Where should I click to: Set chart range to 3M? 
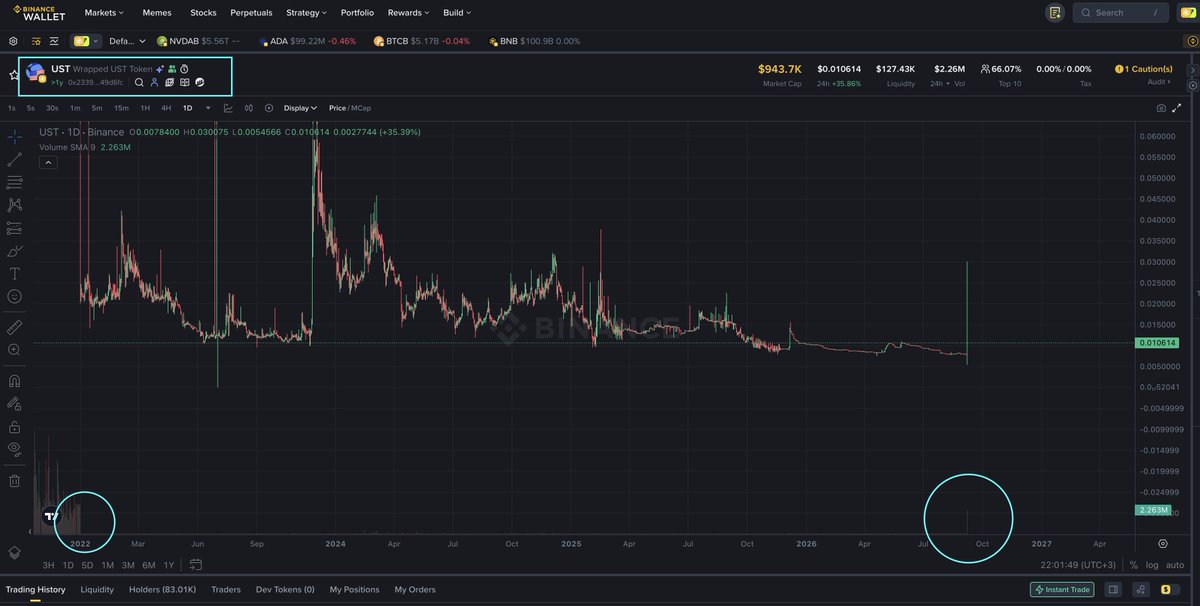pyautogui.click(x=129, y=565)
